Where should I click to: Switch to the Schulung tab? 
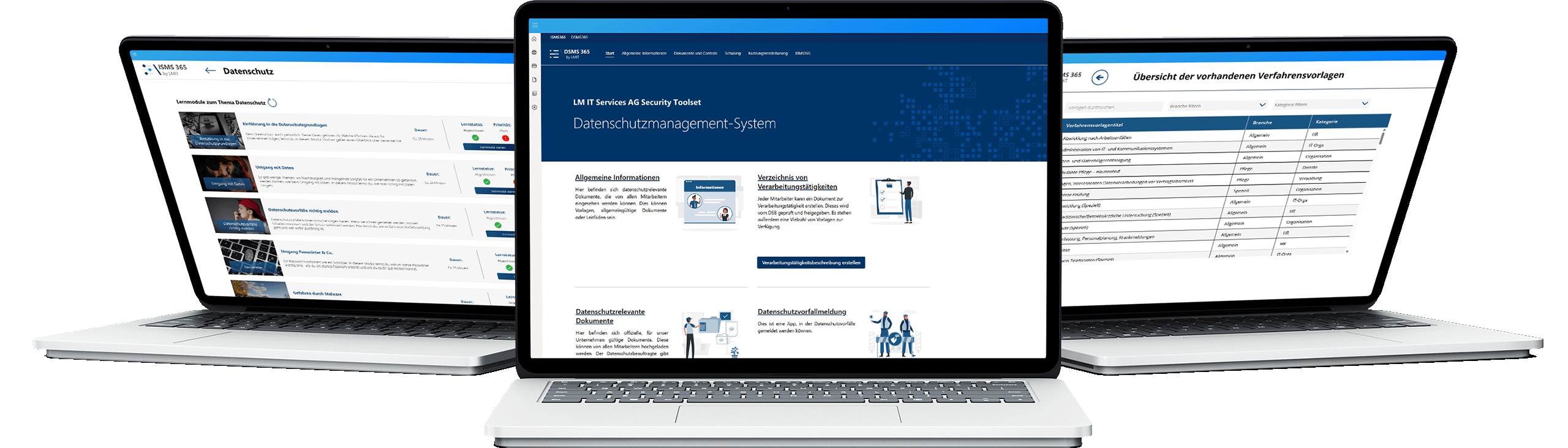point(733,53)
